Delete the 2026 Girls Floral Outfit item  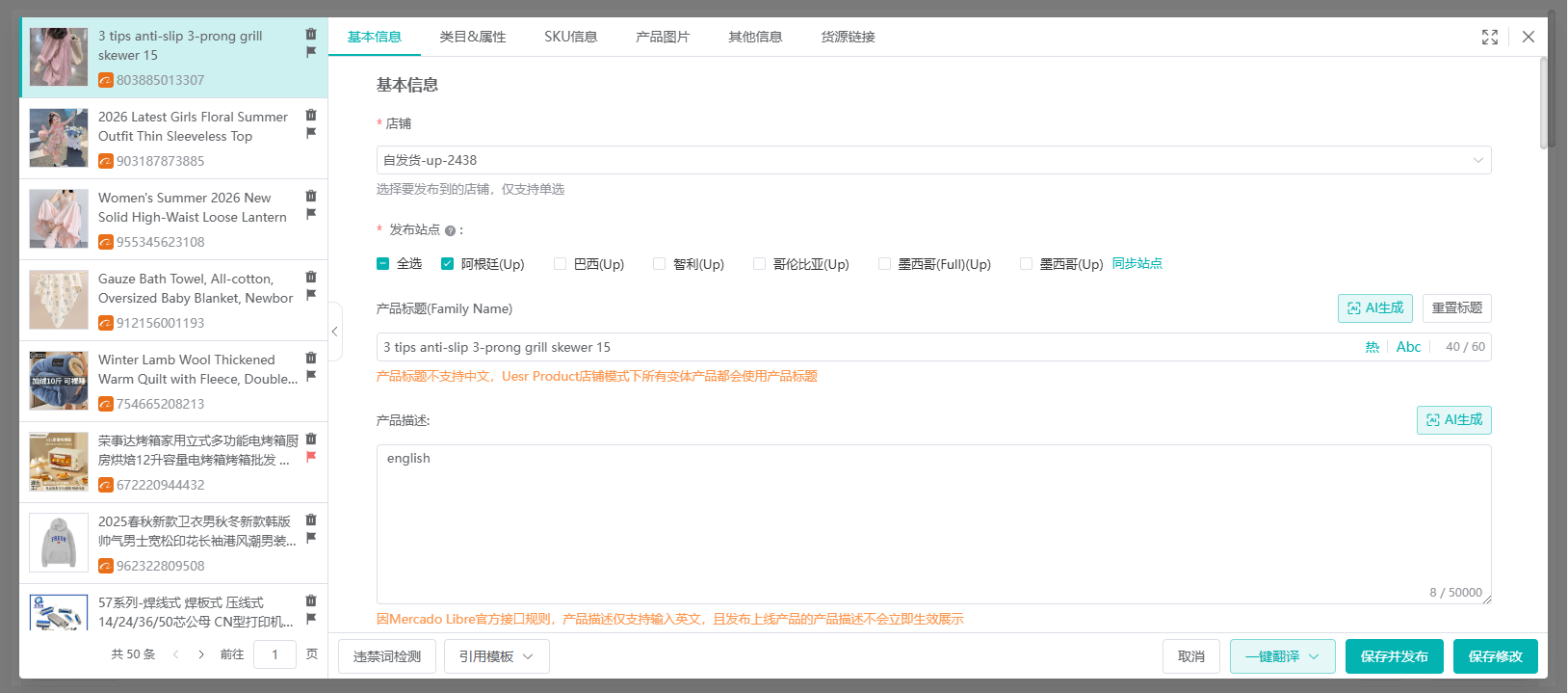coord(311,115)
